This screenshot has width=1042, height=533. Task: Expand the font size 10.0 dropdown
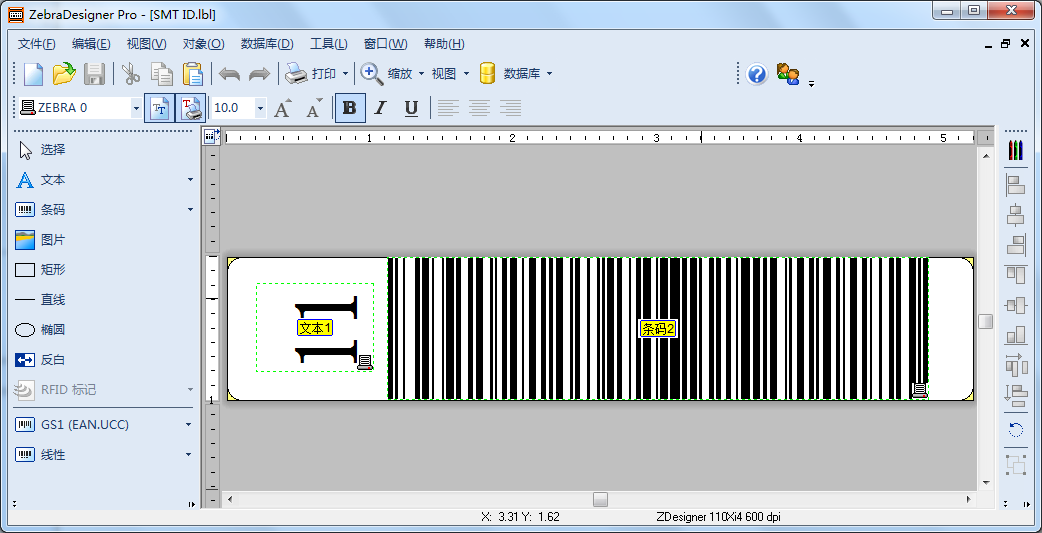point(260,108)
